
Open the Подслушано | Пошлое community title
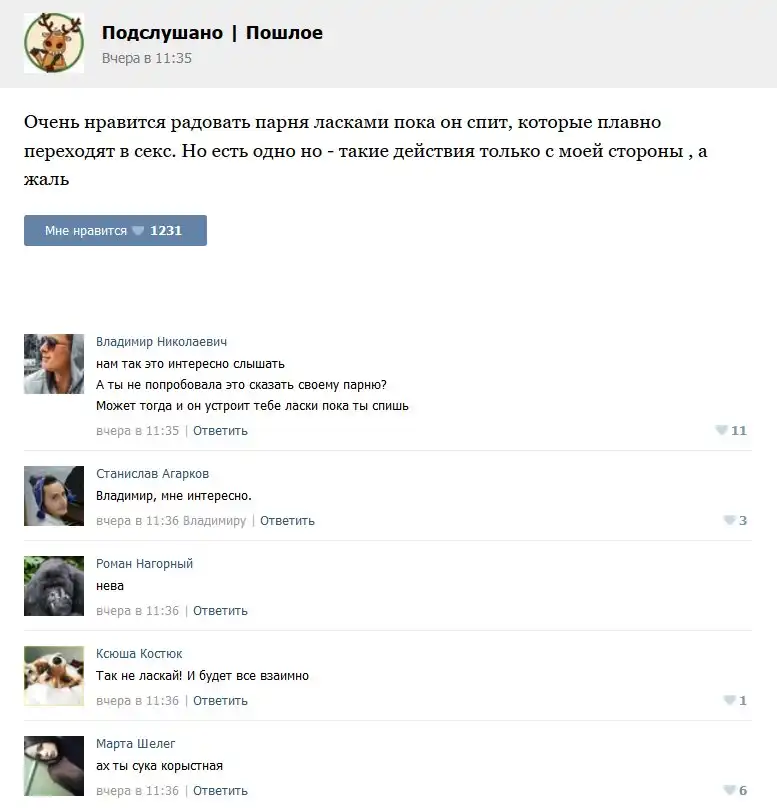pos(212,32)
